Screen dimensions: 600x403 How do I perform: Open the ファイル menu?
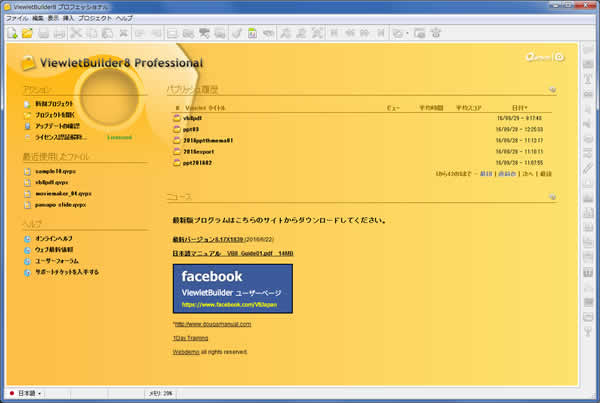coord(17,19)
